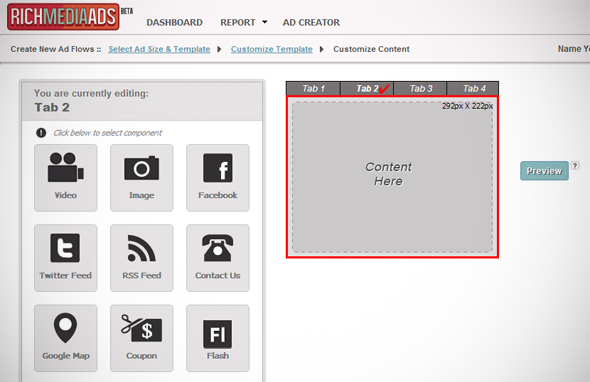Open the help icon beside Preview
The width and height of the screenshot is (590, 382).
[x=575, y=166]
